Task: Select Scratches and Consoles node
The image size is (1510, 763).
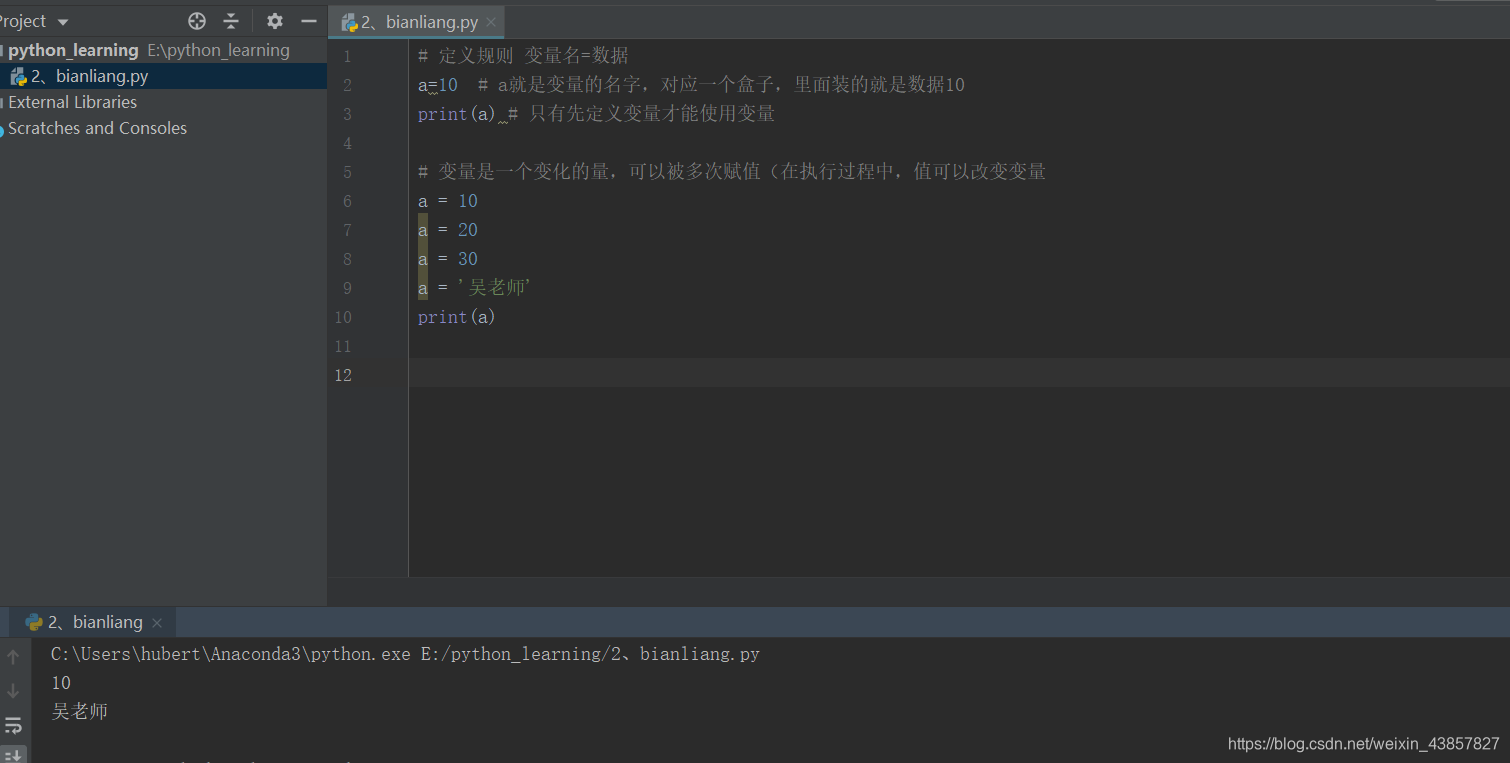Action: point(97,128)
